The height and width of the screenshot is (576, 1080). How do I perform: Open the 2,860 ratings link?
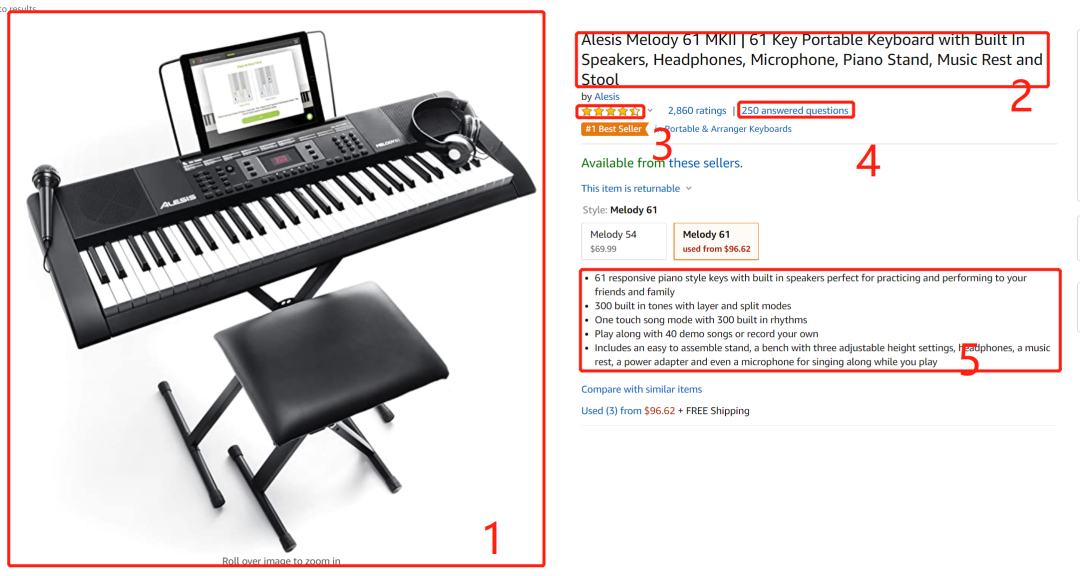click(x=697, y=111)
